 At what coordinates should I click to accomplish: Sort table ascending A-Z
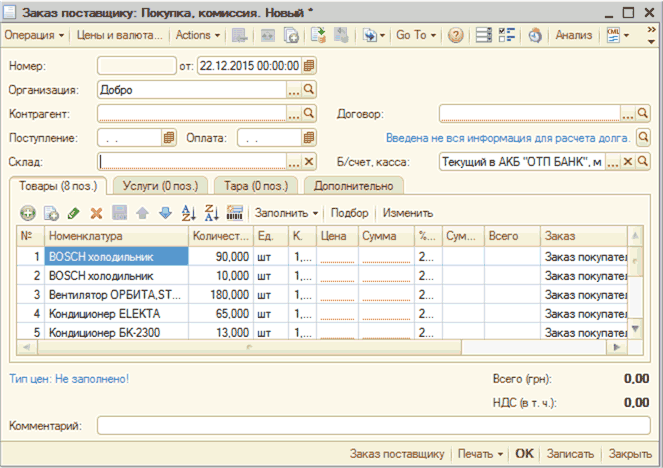tap(189, 213)
